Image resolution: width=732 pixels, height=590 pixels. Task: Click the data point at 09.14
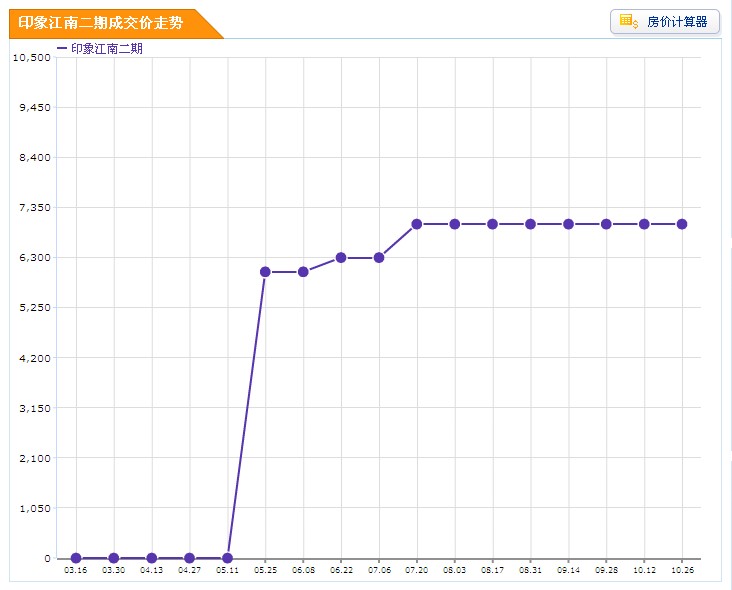coord(568,224)
